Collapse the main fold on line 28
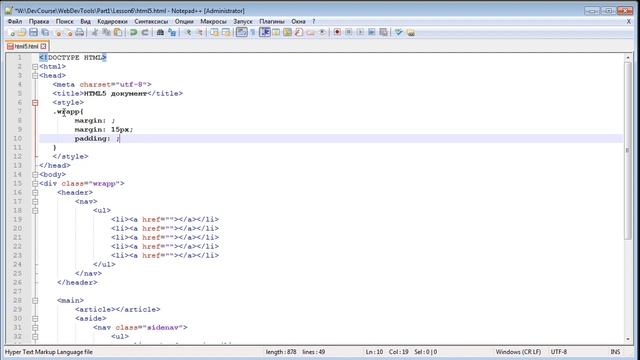 pyautogui.click(x=35, y=300)
